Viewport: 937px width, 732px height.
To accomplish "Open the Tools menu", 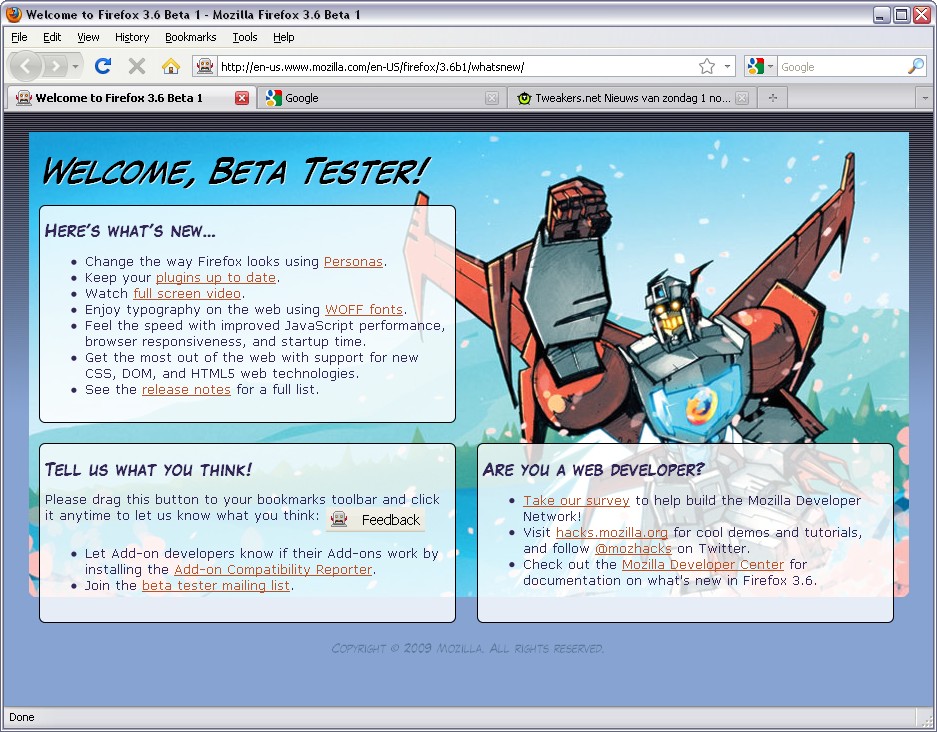I will pos(245,37).
